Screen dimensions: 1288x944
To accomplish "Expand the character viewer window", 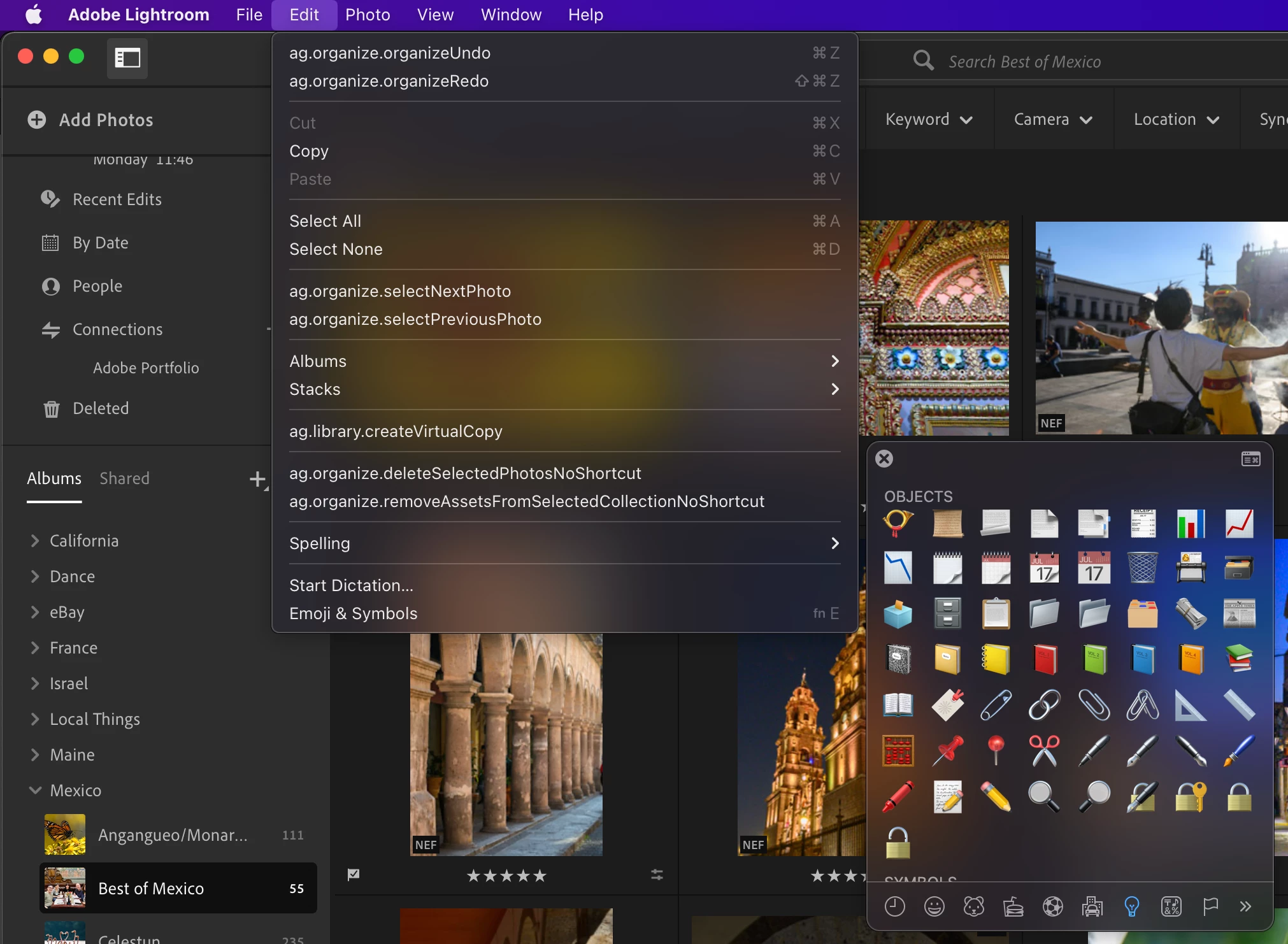I will (x=1250, y=459).
